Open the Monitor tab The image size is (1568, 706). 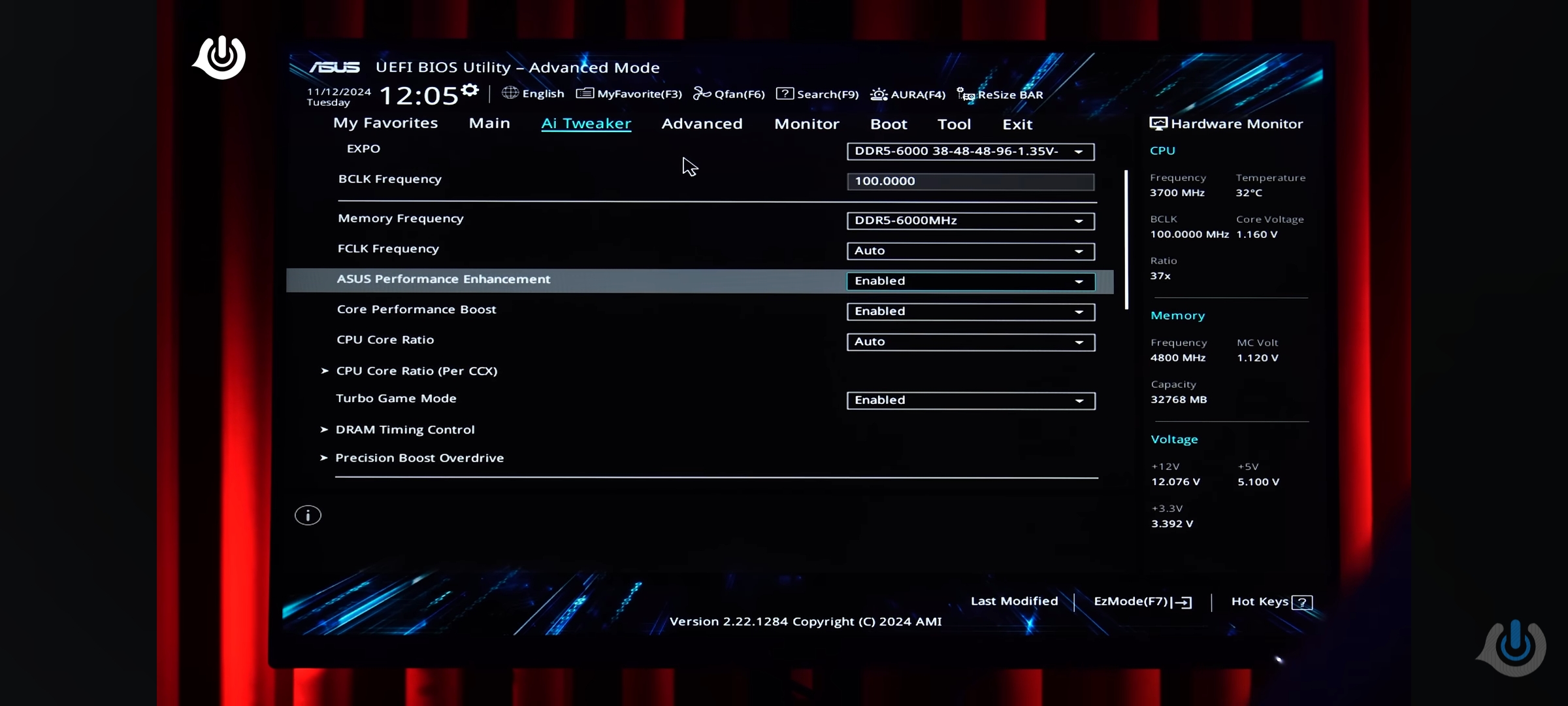tap(807, 124)
